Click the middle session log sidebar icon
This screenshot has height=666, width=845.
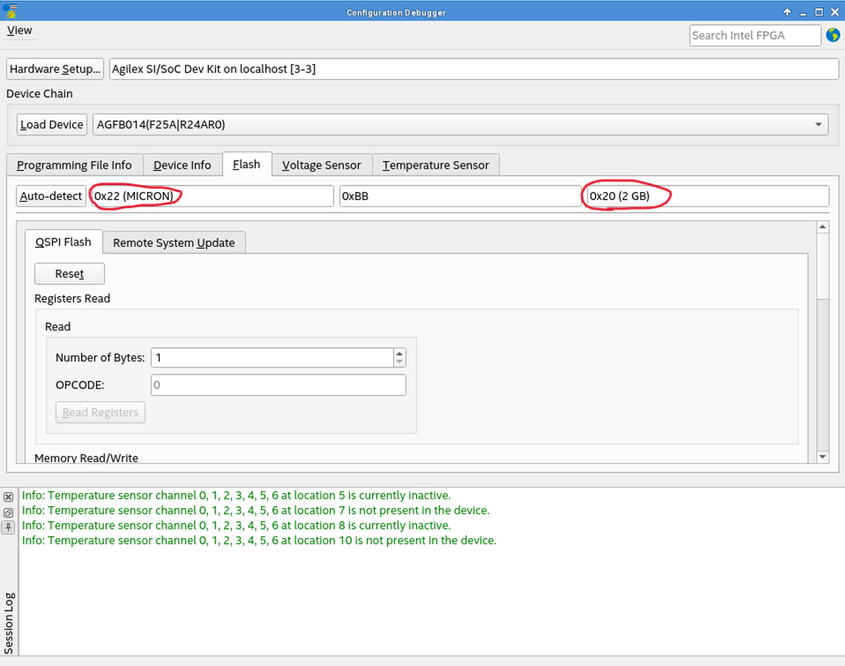[9, 512]
